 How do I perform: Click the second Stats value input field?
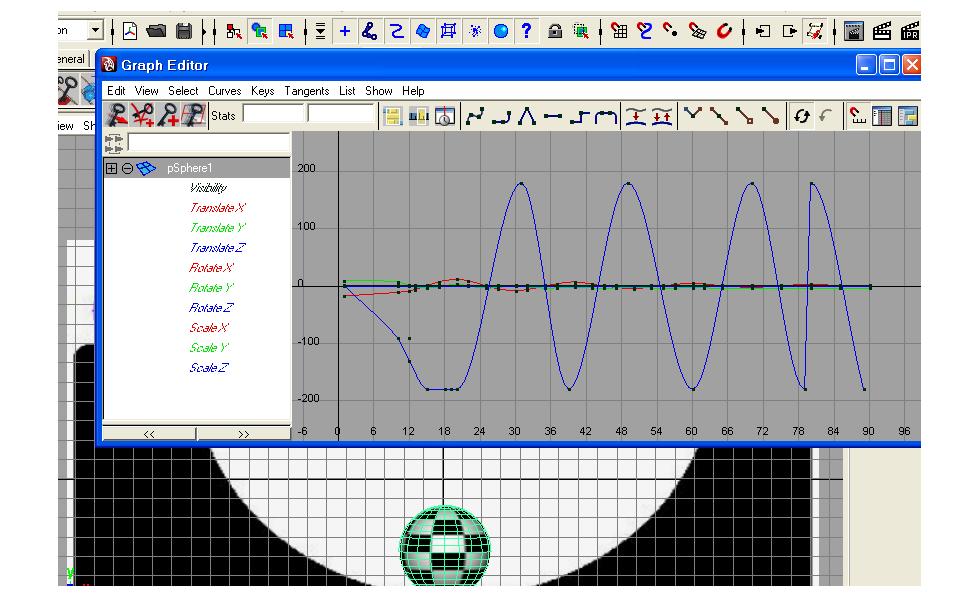point(341,114)
